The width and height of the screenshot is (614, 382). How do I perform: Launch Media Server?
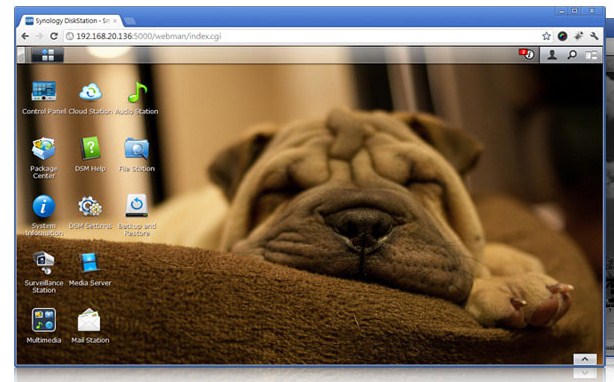click(90, 262)
